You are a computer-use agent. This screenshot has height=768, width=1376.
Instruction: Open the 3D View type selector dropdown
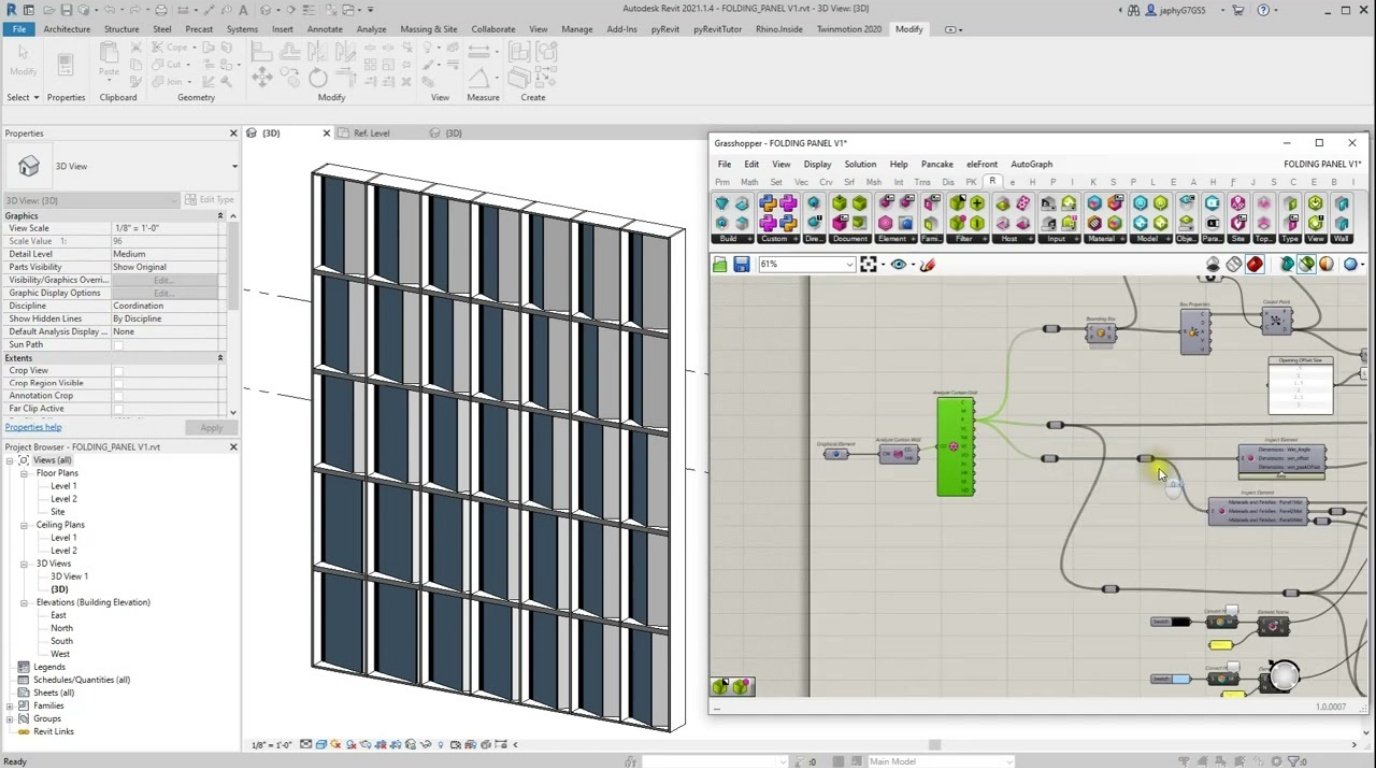pos(234,166)
